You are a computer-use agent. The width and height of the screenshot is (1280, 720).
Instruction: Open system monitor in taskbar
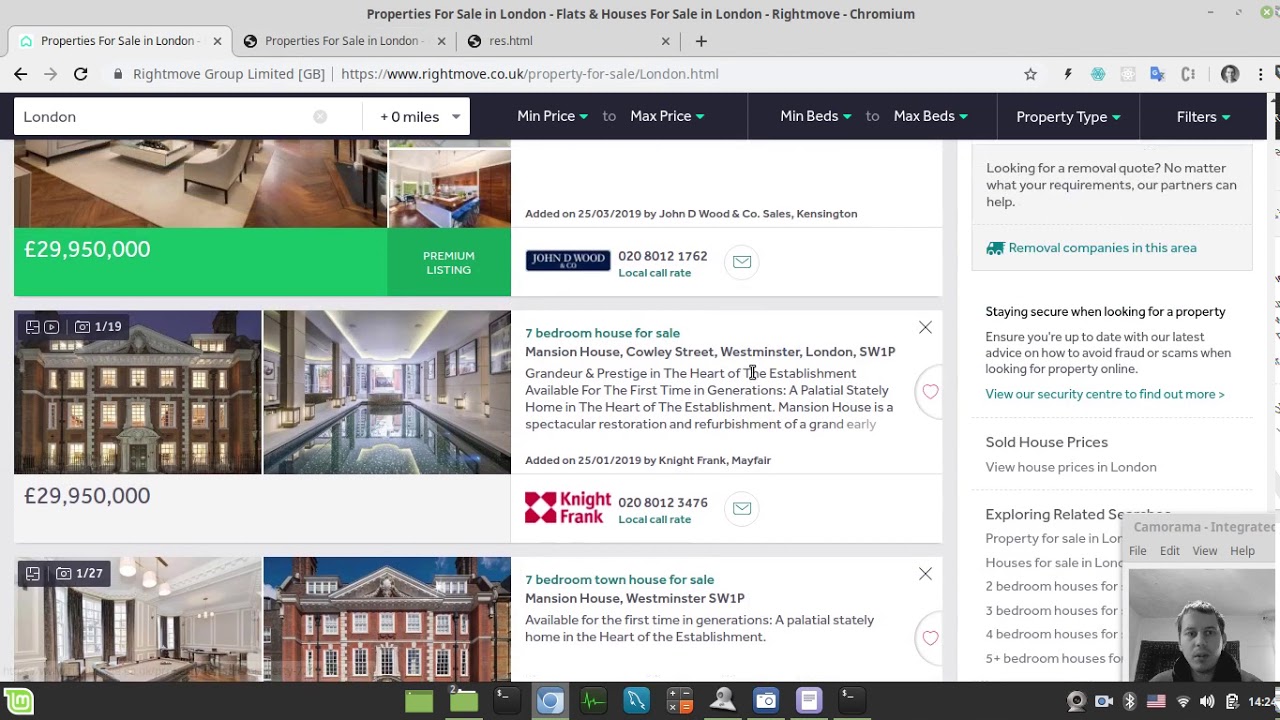pos(593,701)
